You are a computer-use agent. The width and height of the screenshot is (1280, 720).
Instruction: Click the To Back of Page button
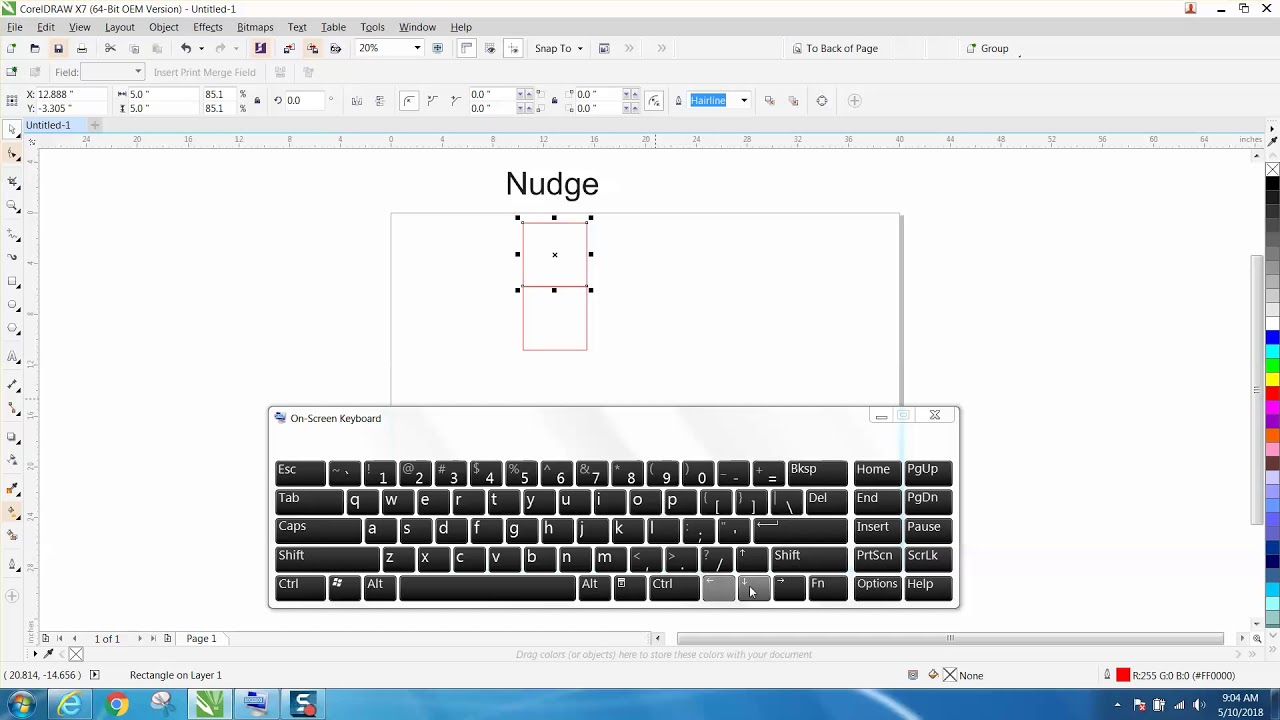click(834, 48)
